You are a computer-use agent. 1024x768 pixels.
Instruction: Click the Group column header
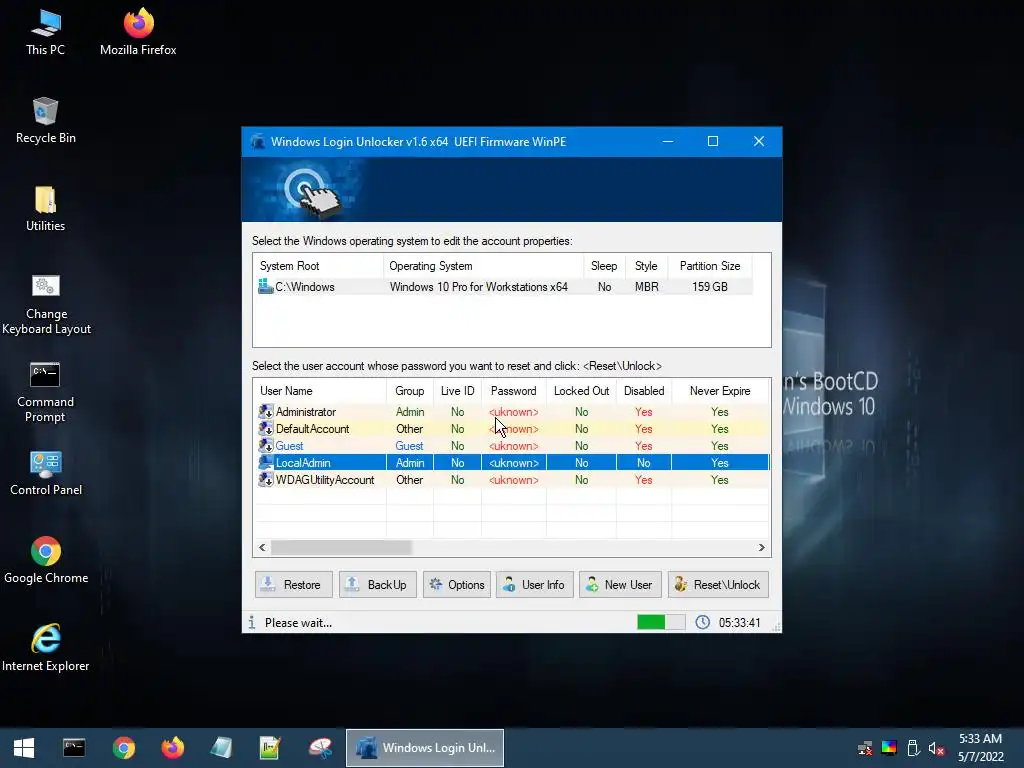click(x=409, y=391)
